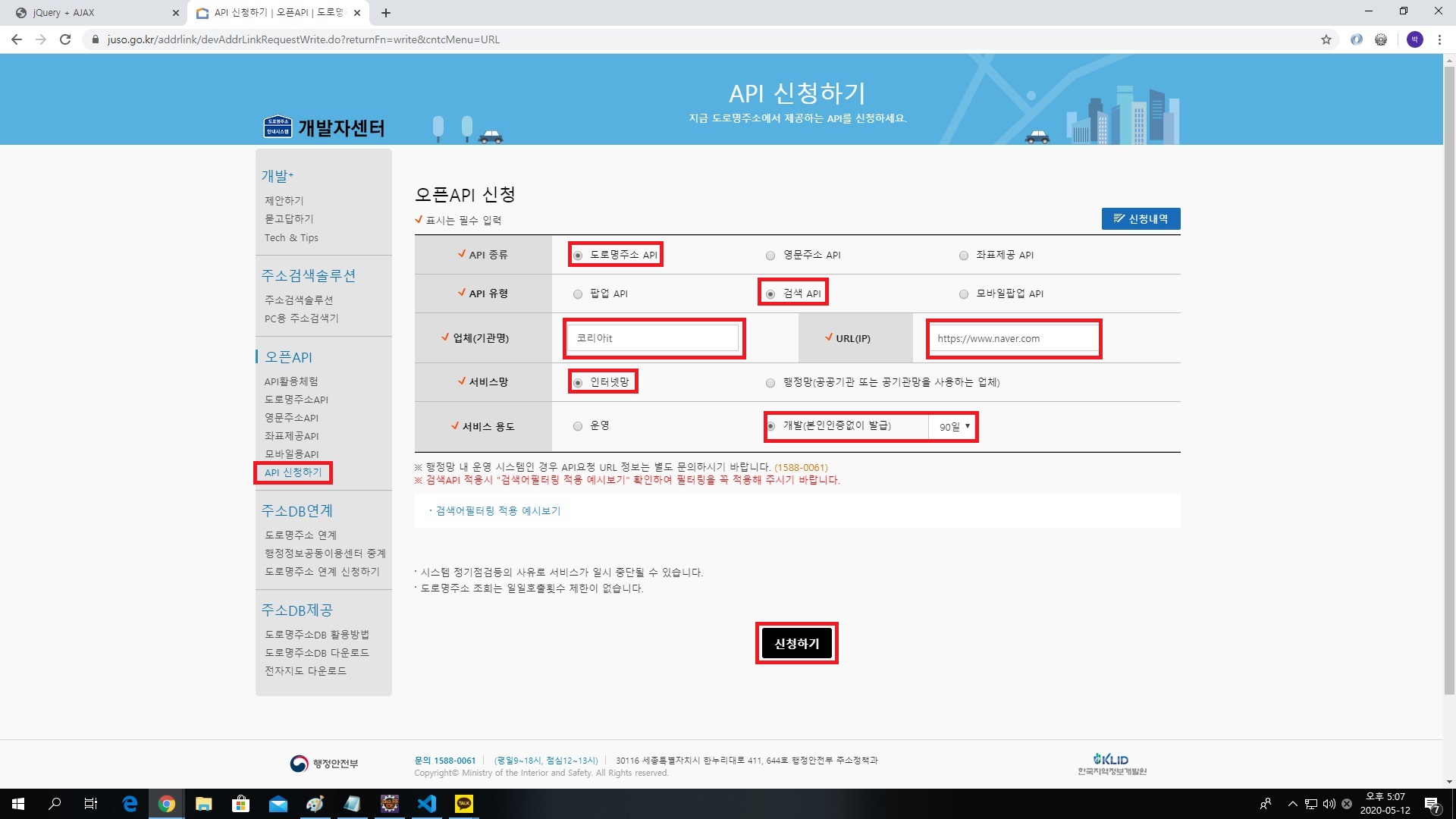Click the 업체(기관명) text field
The height and width of the screenshot is (819, 1456).
(654, 338)
